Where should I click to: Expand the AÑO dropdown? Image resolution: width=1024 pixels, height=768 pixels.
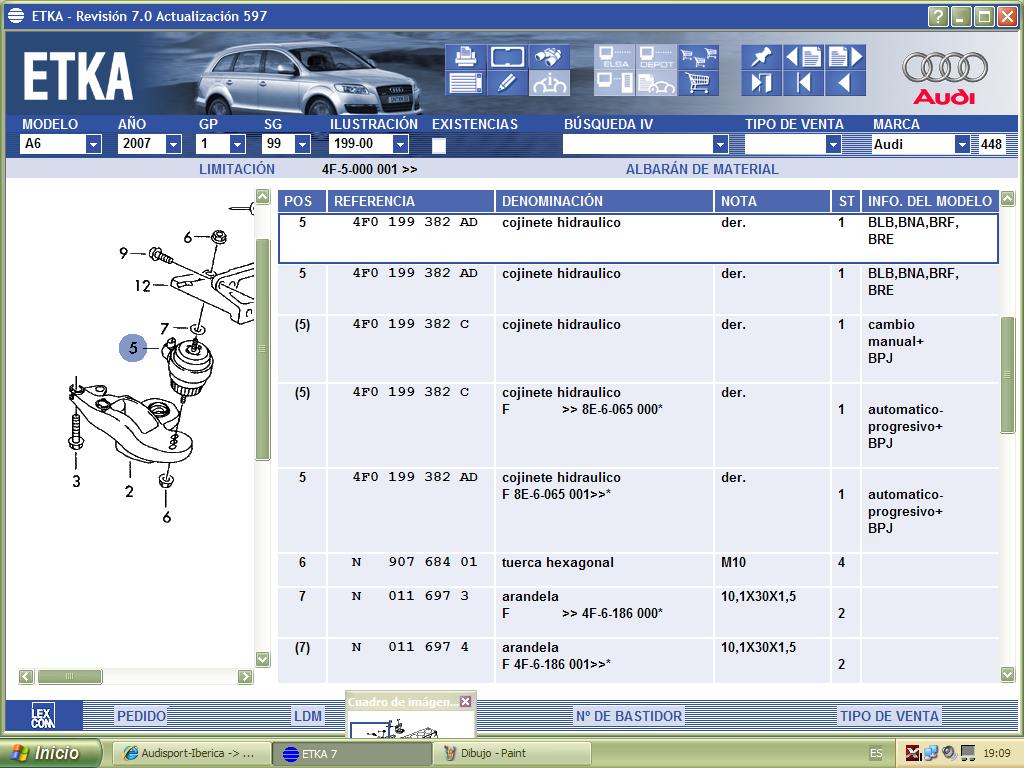tap(173, 144)
